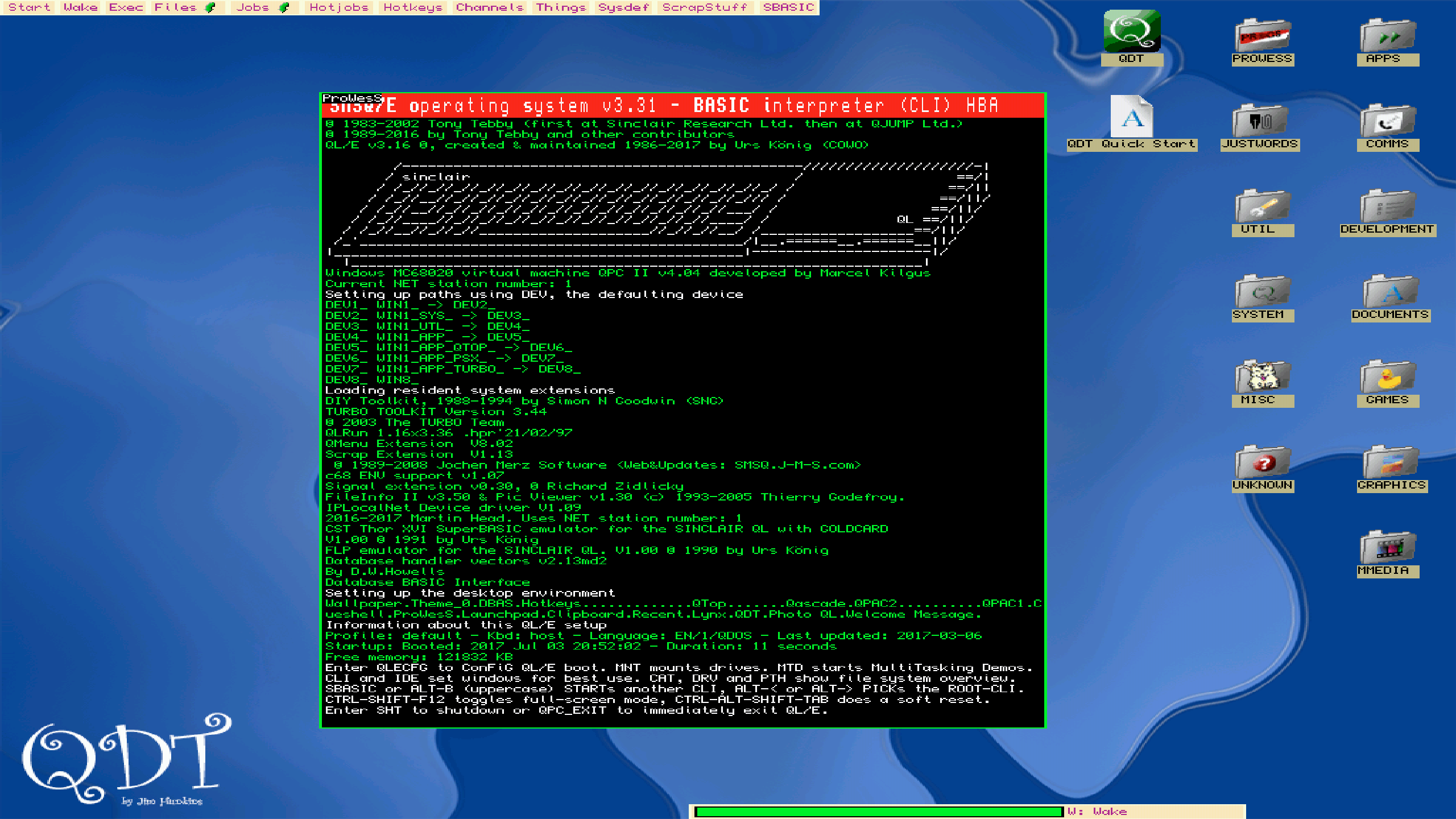1456x819 pixels.
Task: Click the 'PROWESS' icon label text
Action: coord(1263,59)
